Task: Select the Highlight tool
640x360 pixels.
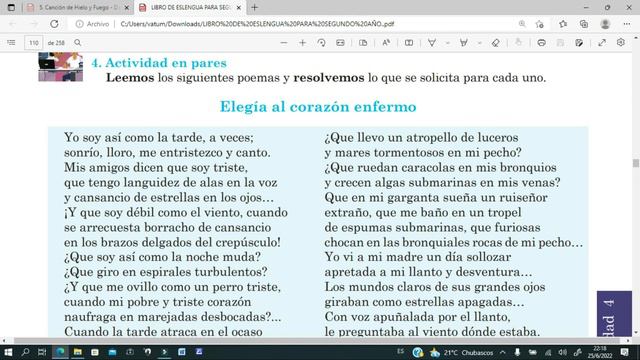Action: 464,43
